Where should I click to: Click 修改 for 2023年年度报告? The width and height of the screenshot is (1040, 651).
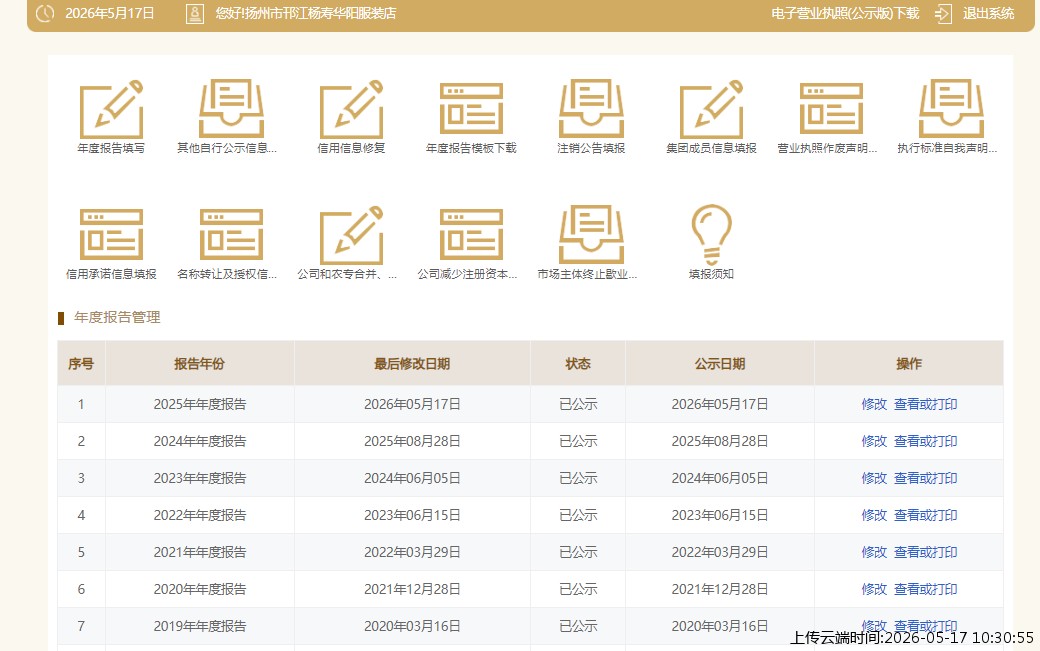click(x=874, y=479)
